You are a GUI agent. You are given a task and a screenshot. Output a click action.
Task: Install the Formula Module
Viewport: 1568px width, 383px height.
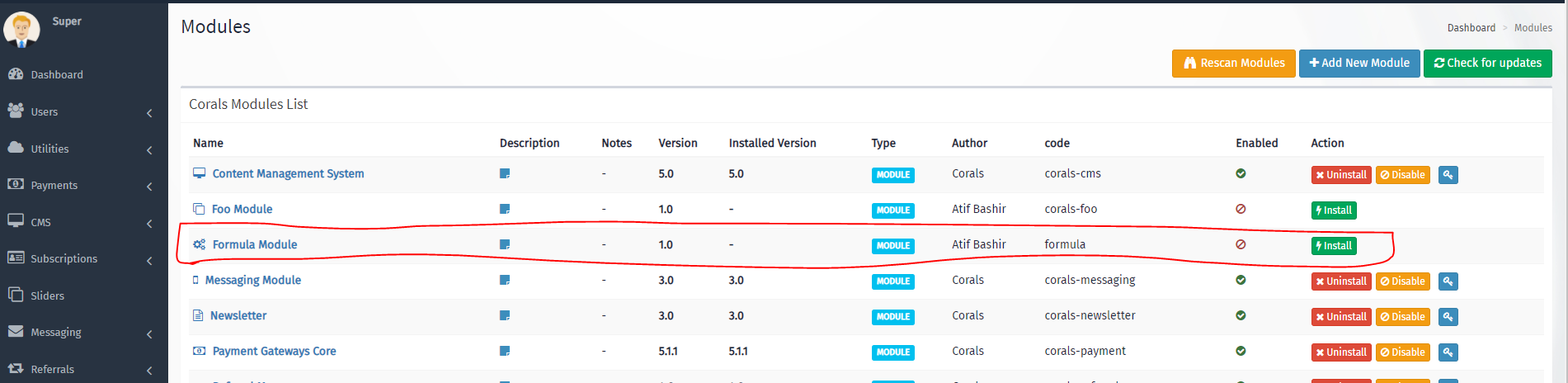[x=1334, y=246]
